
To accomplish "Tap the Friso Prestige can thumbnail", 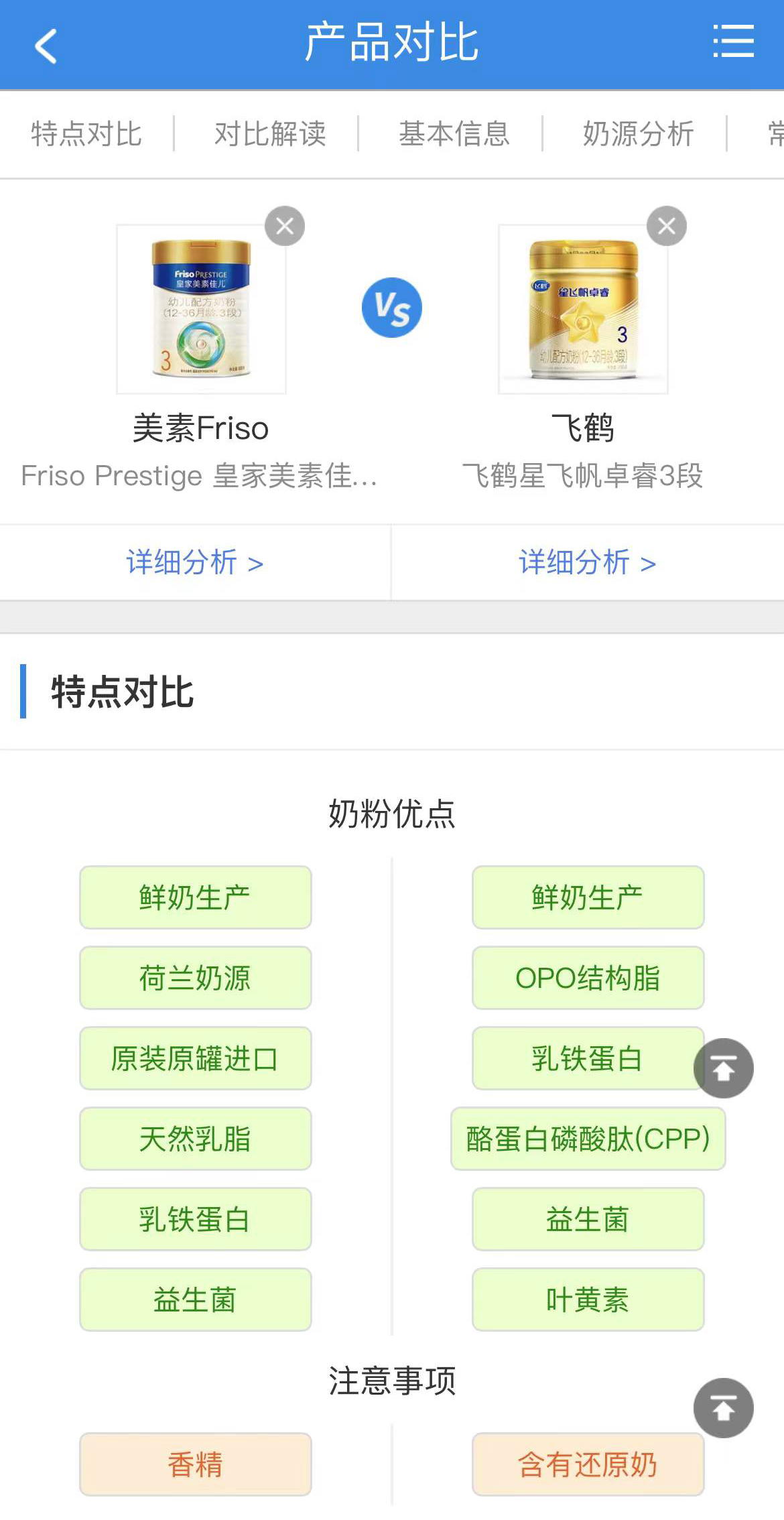I will click(201, 309).
